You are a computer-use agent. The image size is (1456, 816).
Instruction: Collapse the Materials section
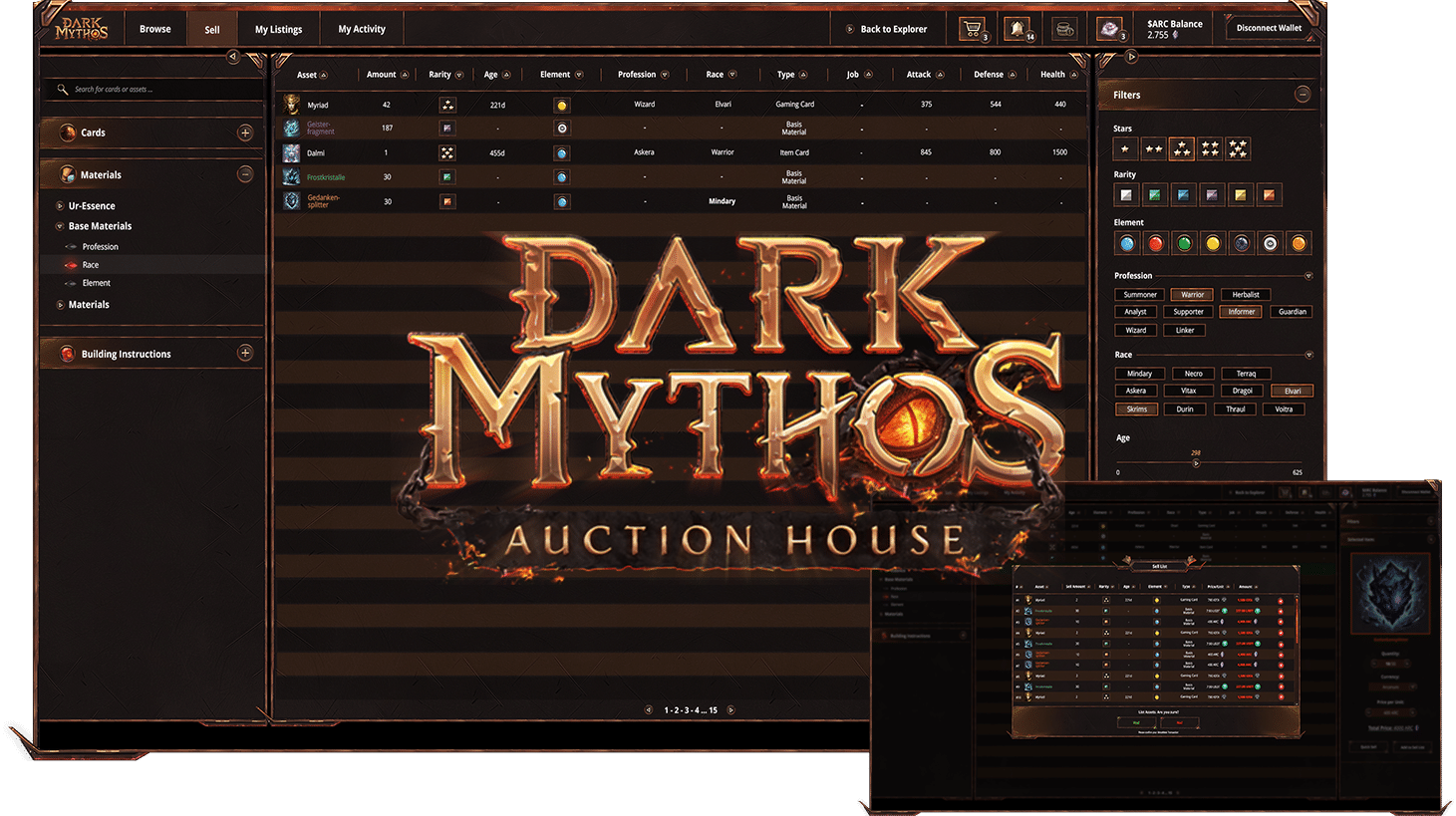[245, 174]
